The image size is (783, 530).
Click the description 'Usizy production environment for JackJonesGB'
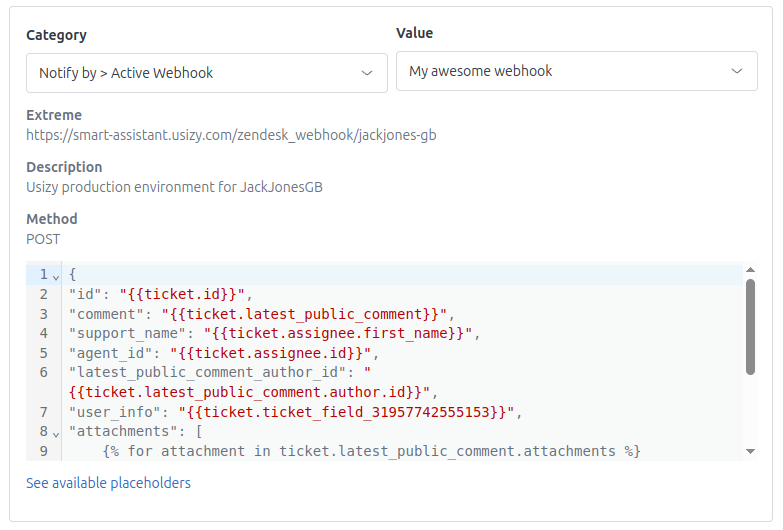pos(174,187)
